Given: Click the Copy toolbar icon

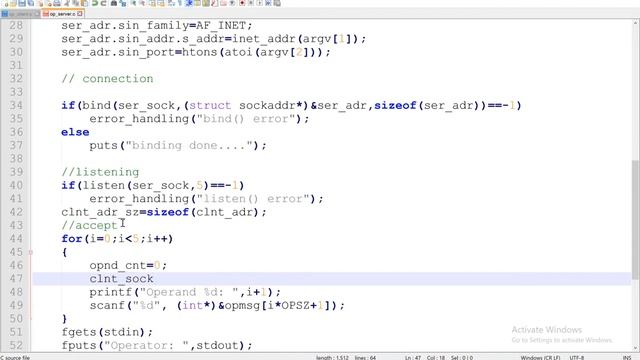Looking at the screenshot, I should coord(76,3).
